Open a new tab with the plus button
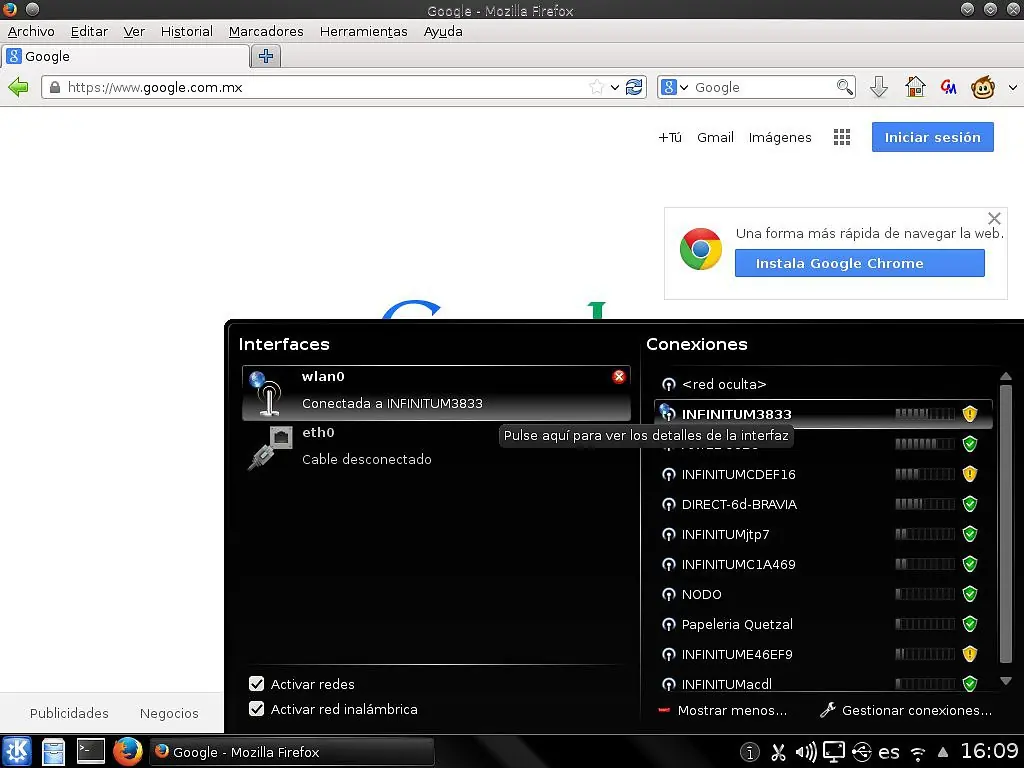This screenshot has width=1024, height=768. (x=266, y=56)
